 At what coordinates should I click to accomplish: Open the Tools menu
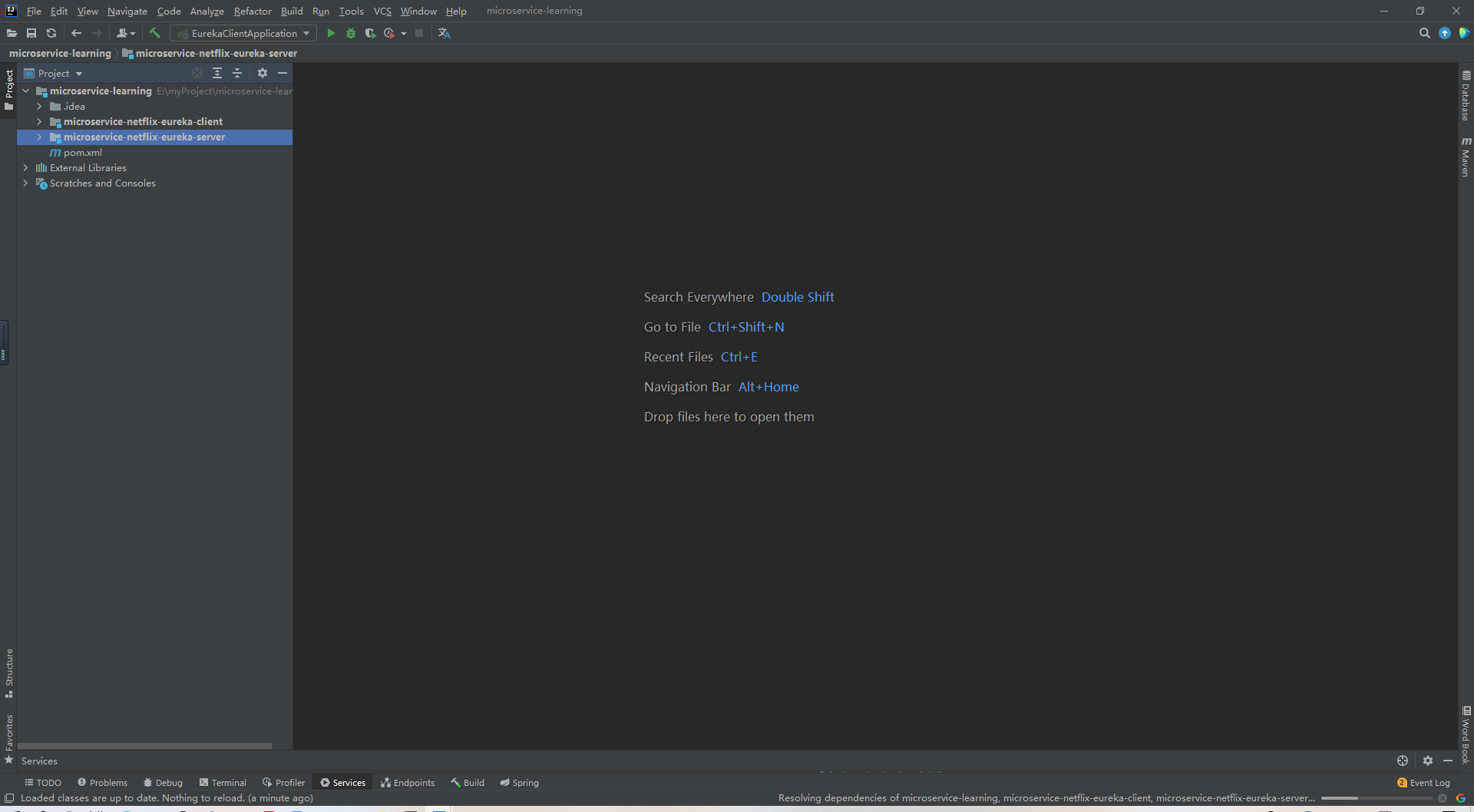coord(351,11)
